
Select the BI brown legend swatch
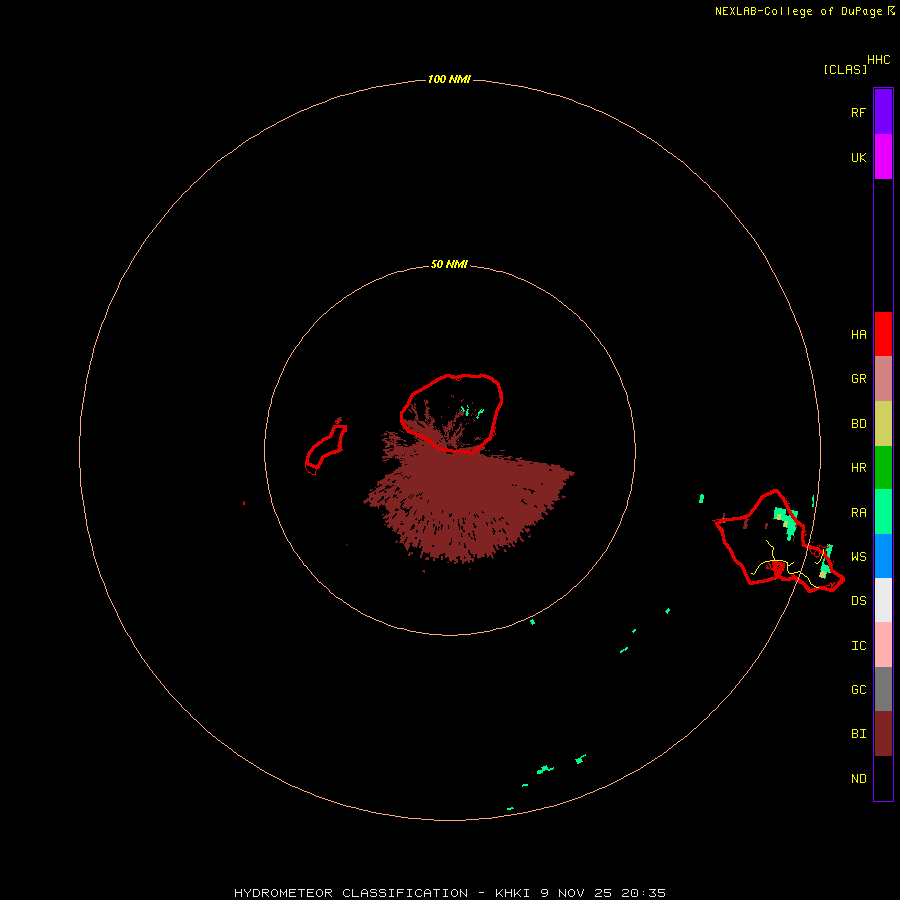tap(883, 734)
